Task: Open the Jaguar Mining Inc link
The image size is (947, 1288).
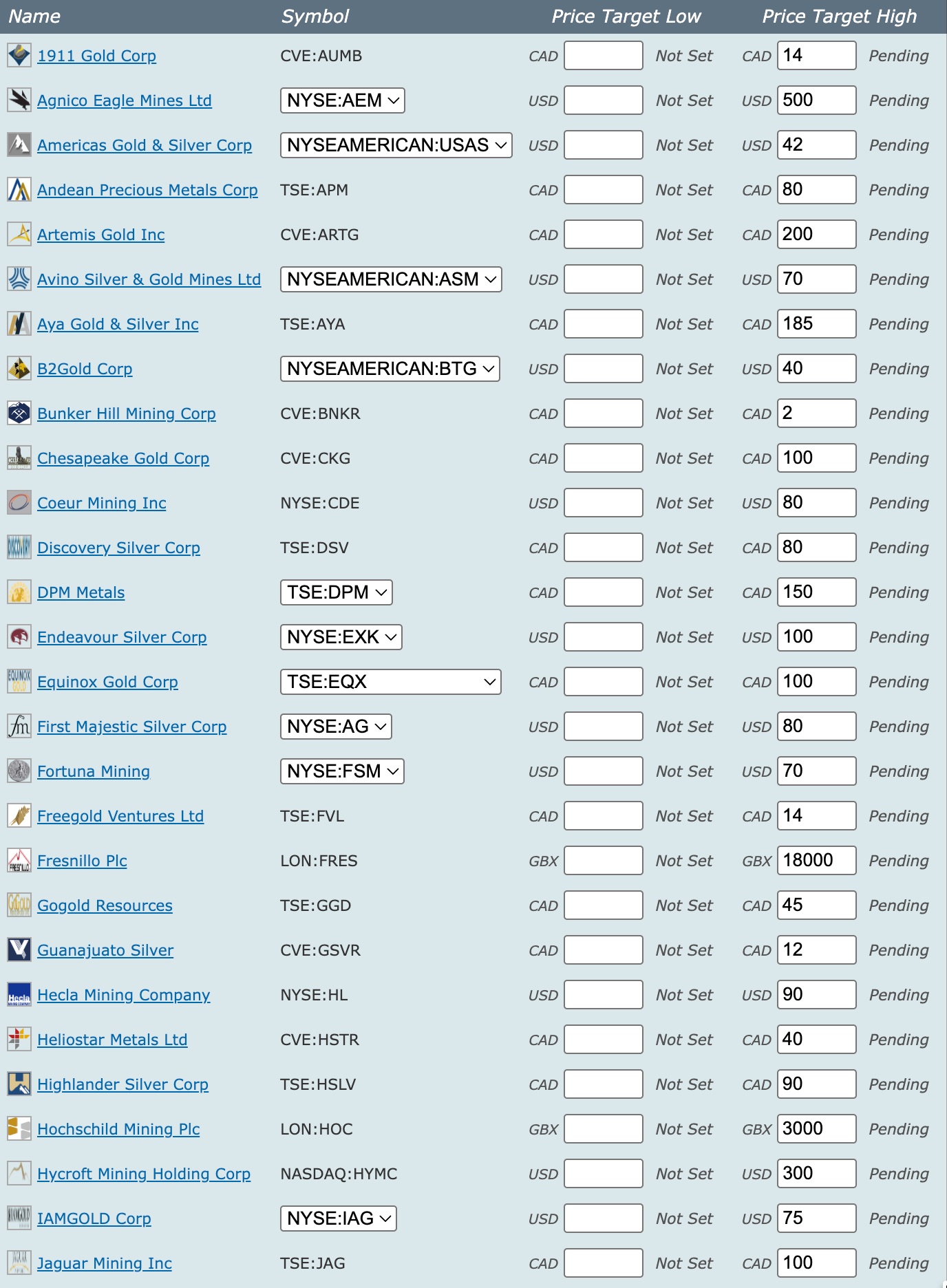Action: click(105, 1263)
